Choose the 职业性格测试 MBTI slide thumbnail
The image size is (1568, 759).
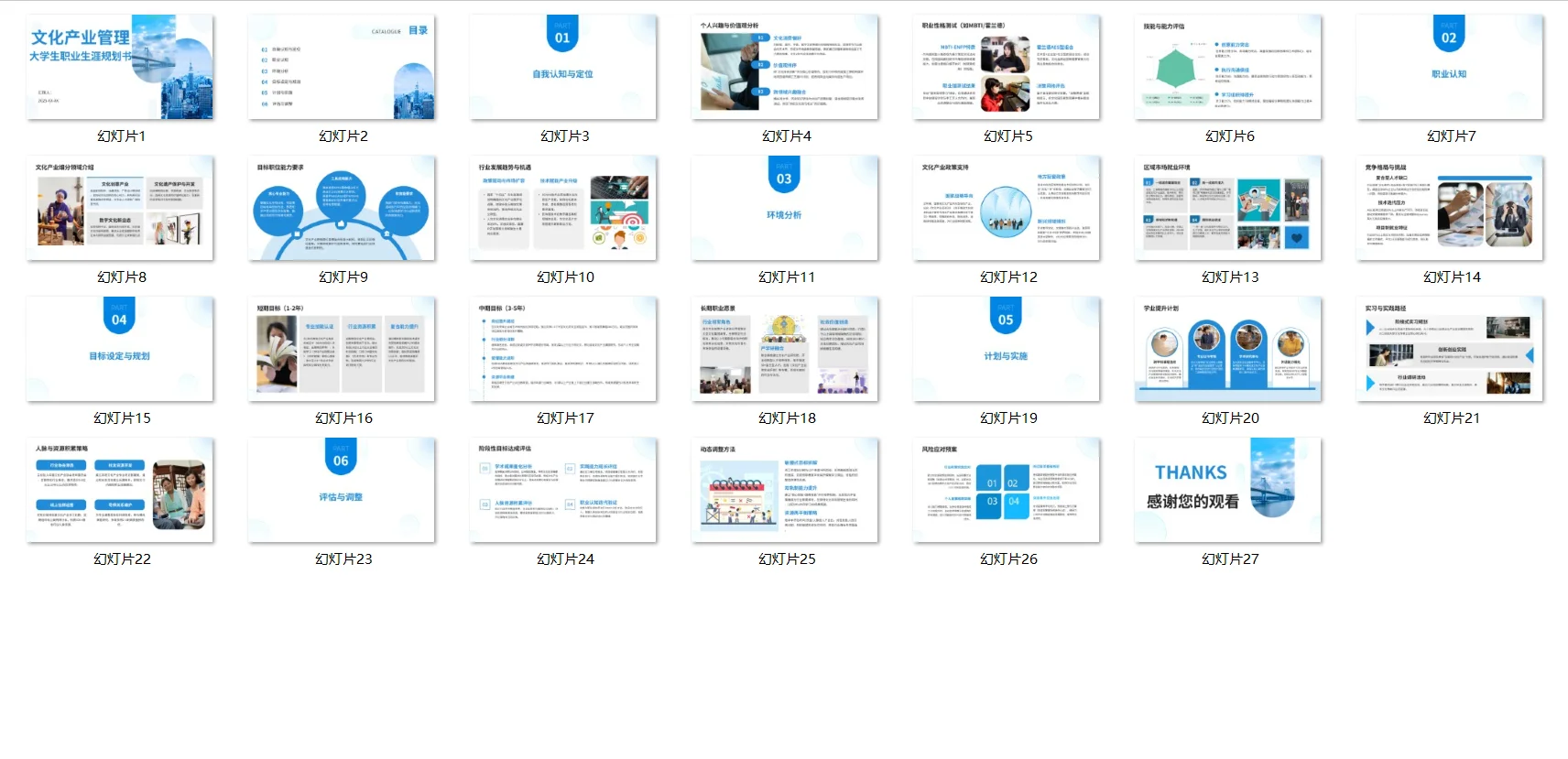(x=1007, y=67)
